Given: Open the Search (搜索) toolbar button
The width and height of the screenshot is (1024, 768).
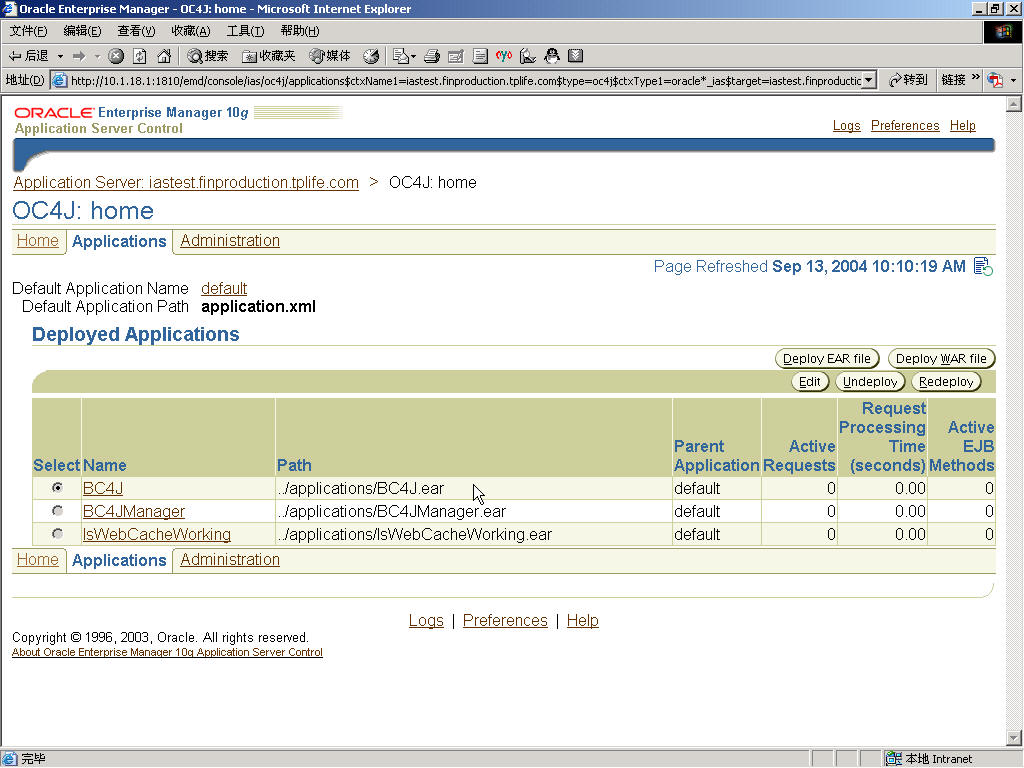Looking at the screenshot, I should [x=208, y=56].
